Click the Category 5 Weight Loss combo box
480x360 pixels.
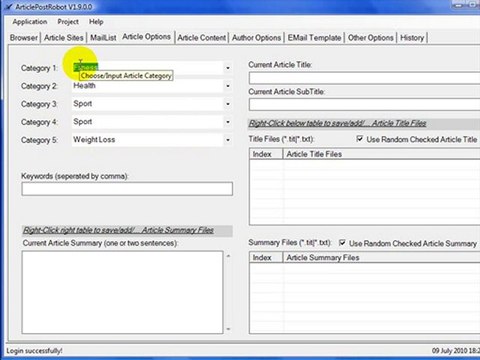(152, 140)
